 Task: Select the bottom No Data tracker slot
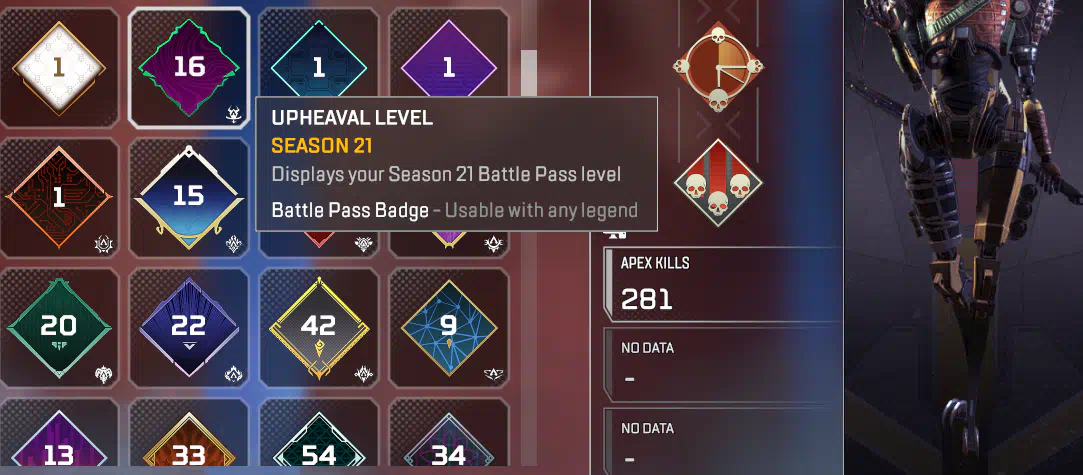[723, 441]
